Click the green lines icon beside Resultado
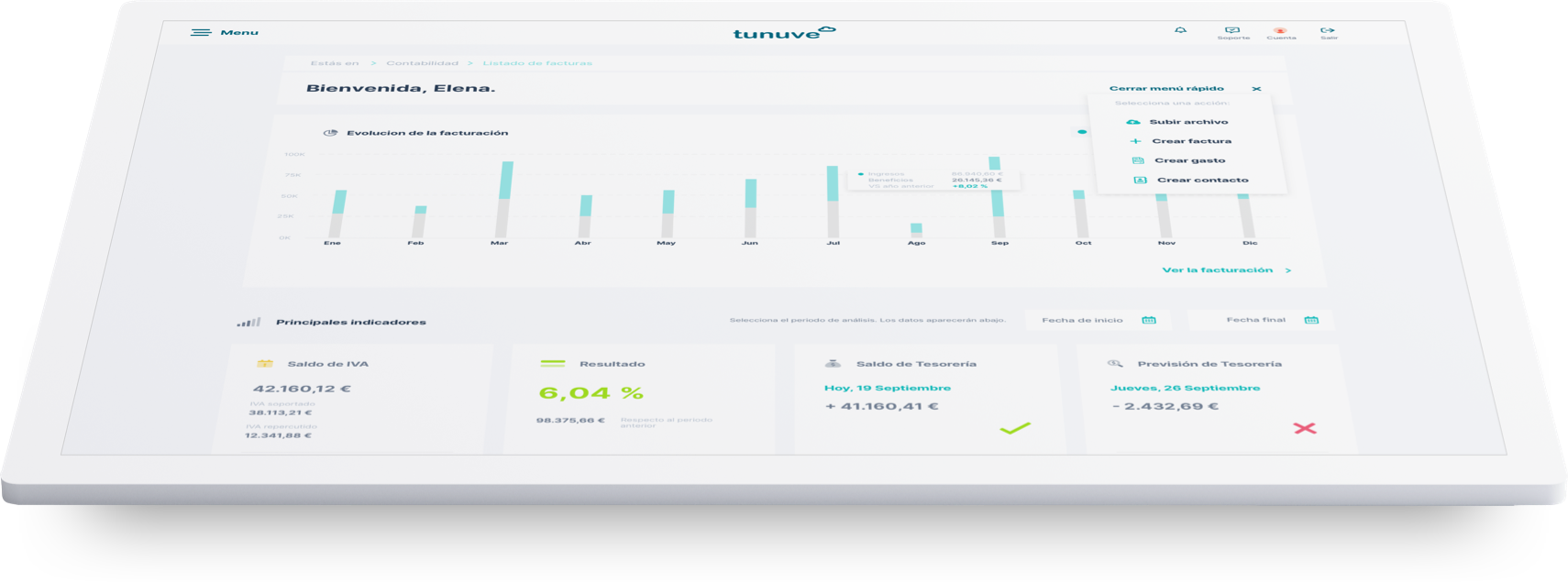The height and width of the screenshot is (583, 1568). click(553, 364)
